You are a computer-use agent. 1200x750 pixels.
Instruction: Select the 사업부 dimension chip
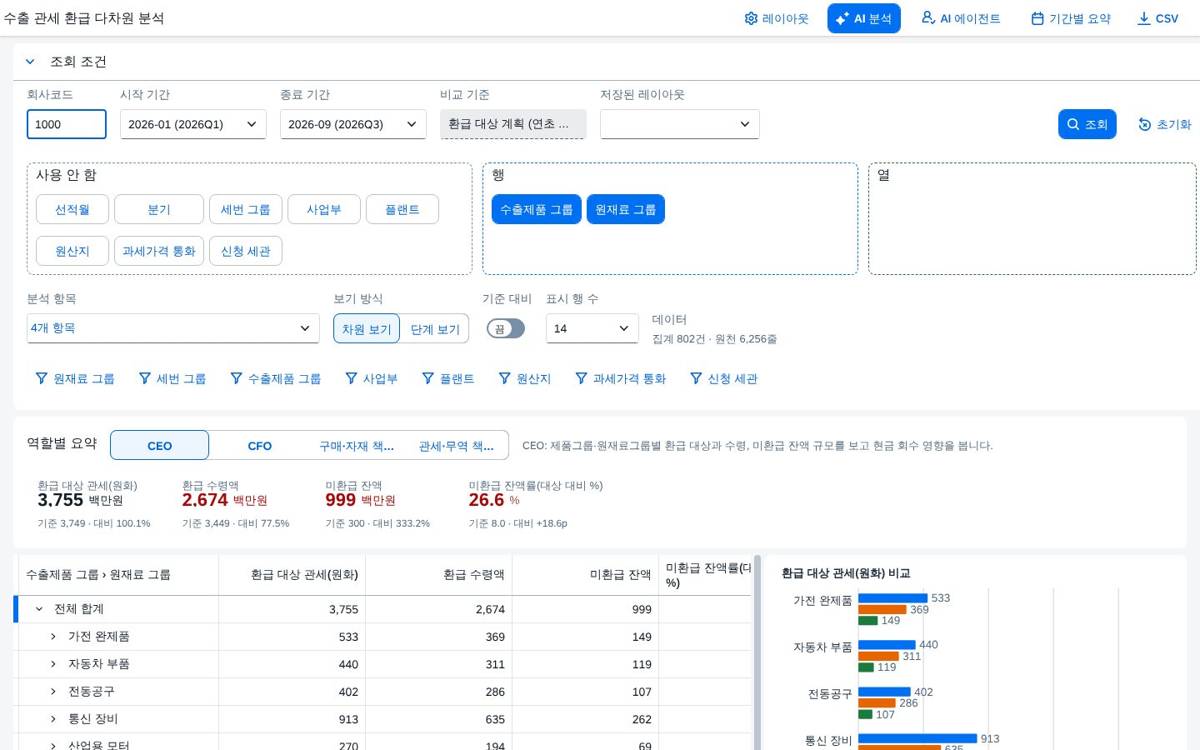pos(324,209)
